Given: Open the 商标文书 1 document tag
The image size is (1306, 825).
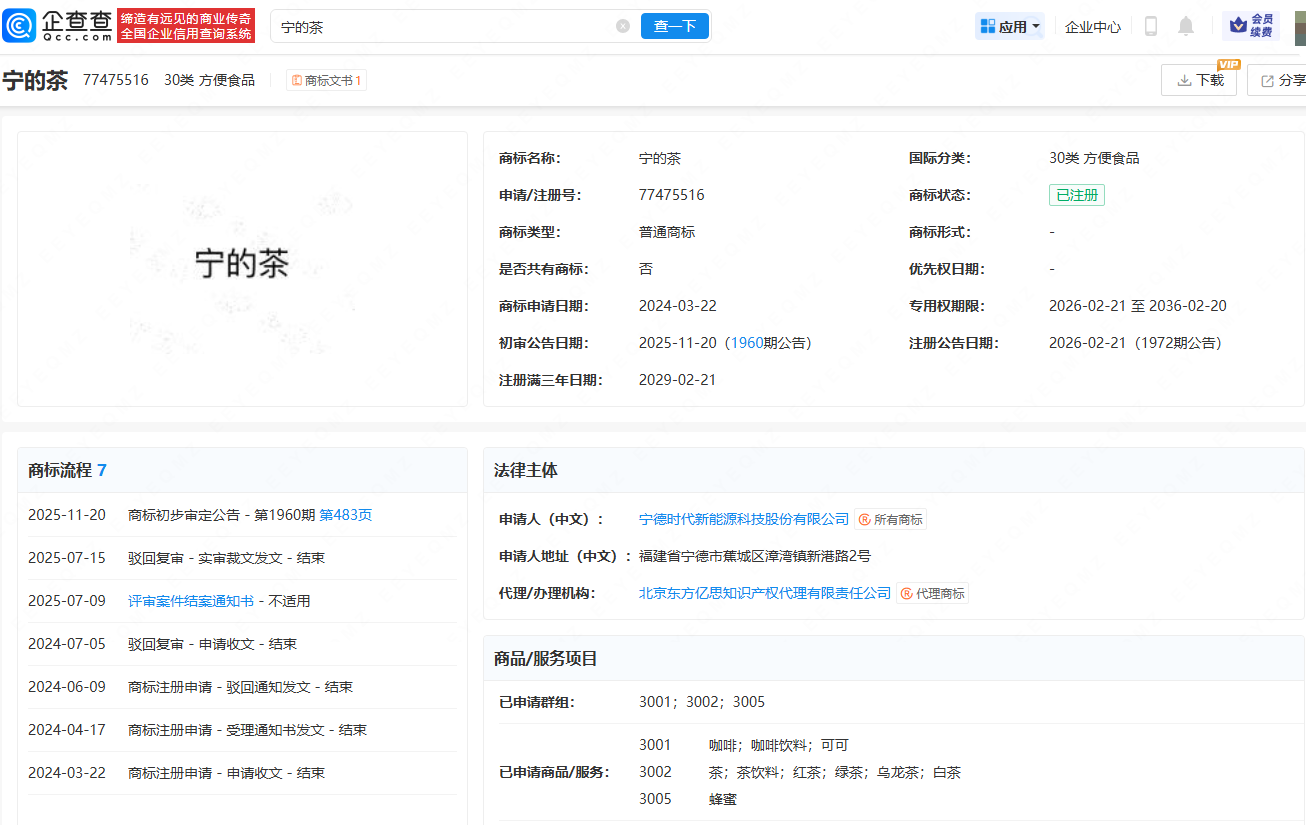Looking at the screenshot, I should click(326, 80).
